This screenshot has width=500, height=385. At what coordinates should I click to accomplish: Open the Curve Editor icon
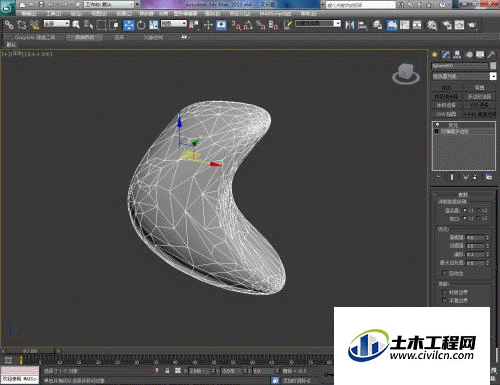(x=405, y=25)
